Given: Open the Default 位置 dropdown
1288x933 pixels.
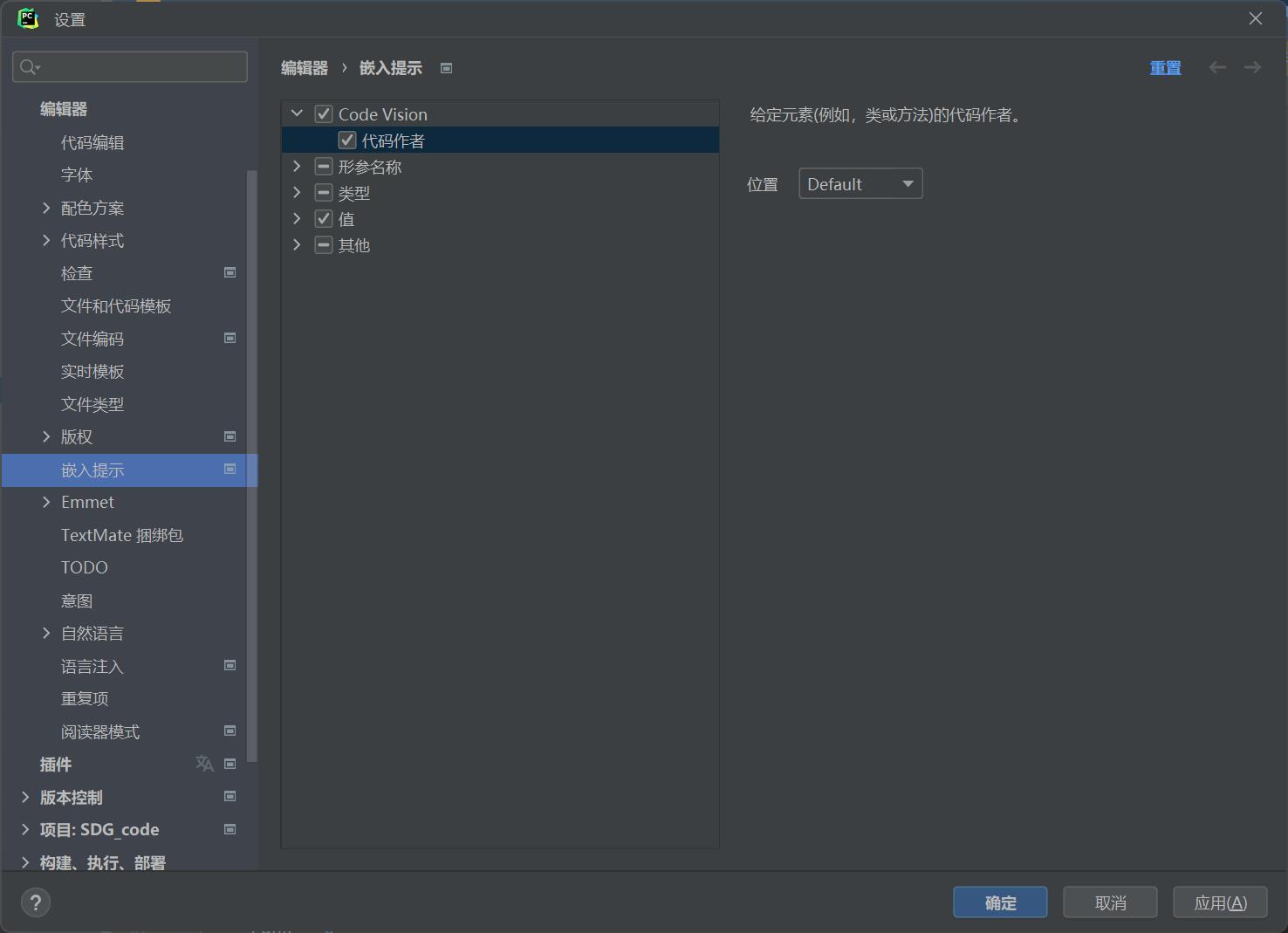Looking at the screenshot, I should click(860, 183).
